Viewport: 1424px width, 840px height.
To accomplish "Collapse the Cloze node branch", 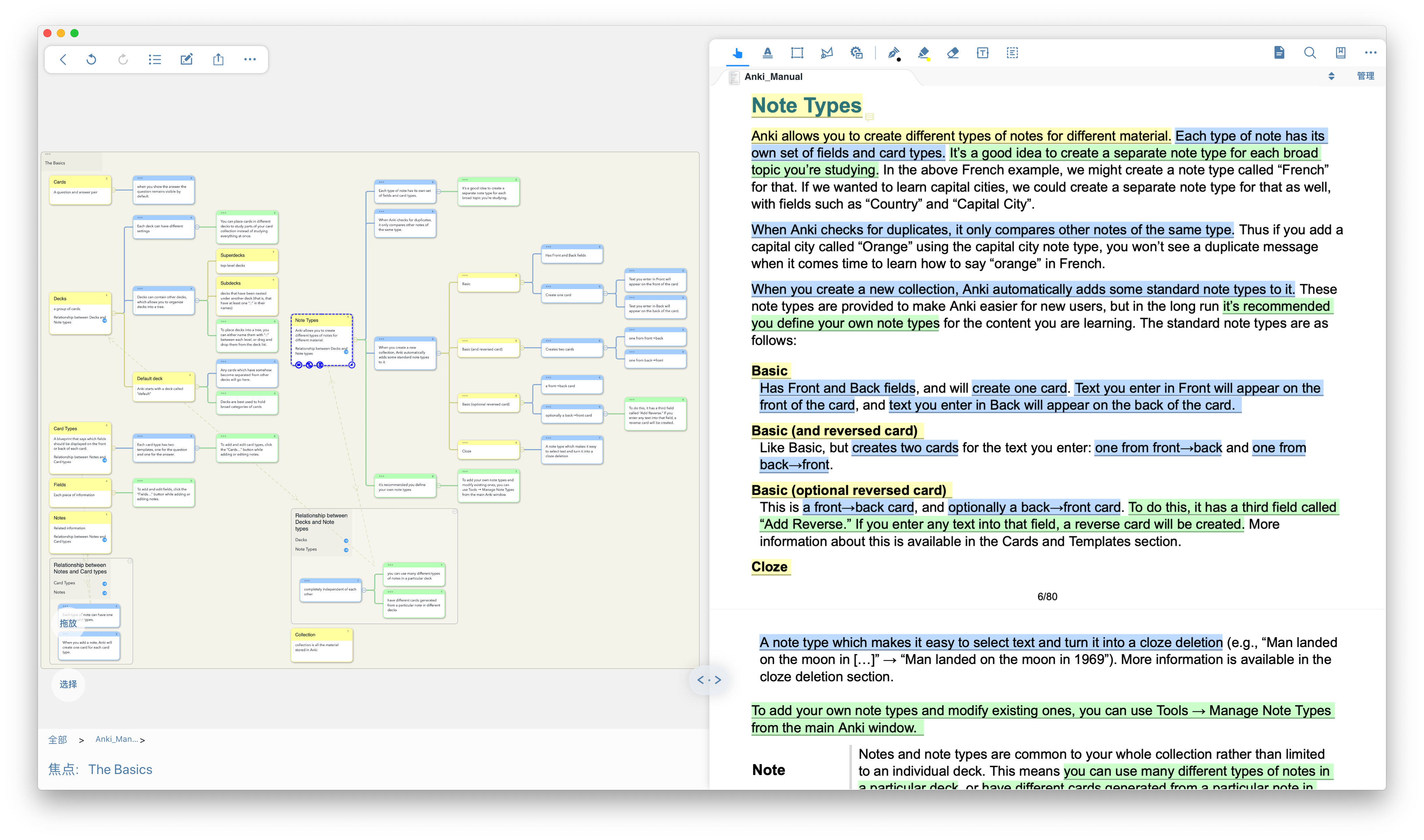I will [x=522, y=449].
